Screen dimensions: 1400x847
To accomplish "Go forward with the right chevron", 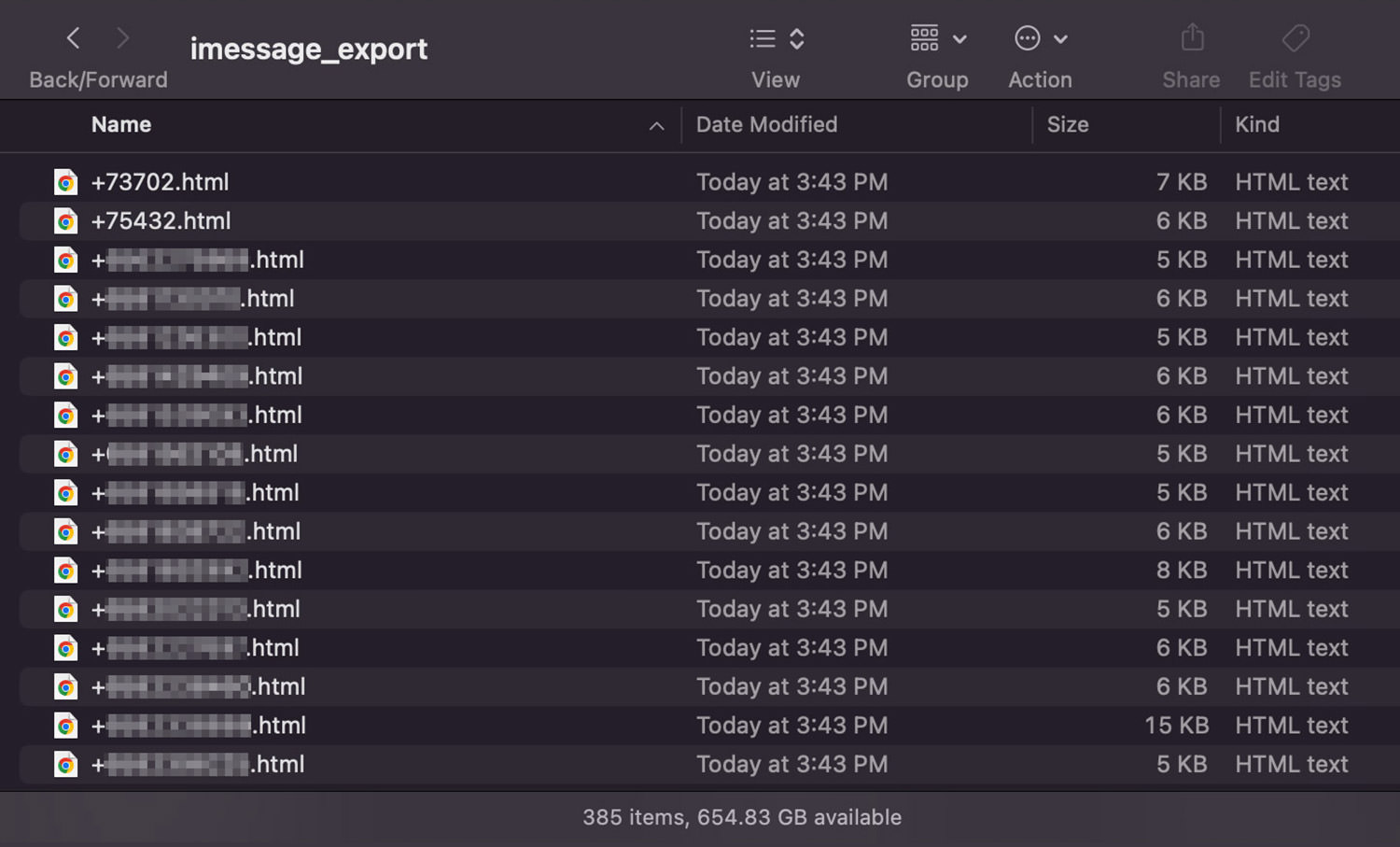I will [x=122, y=38].
